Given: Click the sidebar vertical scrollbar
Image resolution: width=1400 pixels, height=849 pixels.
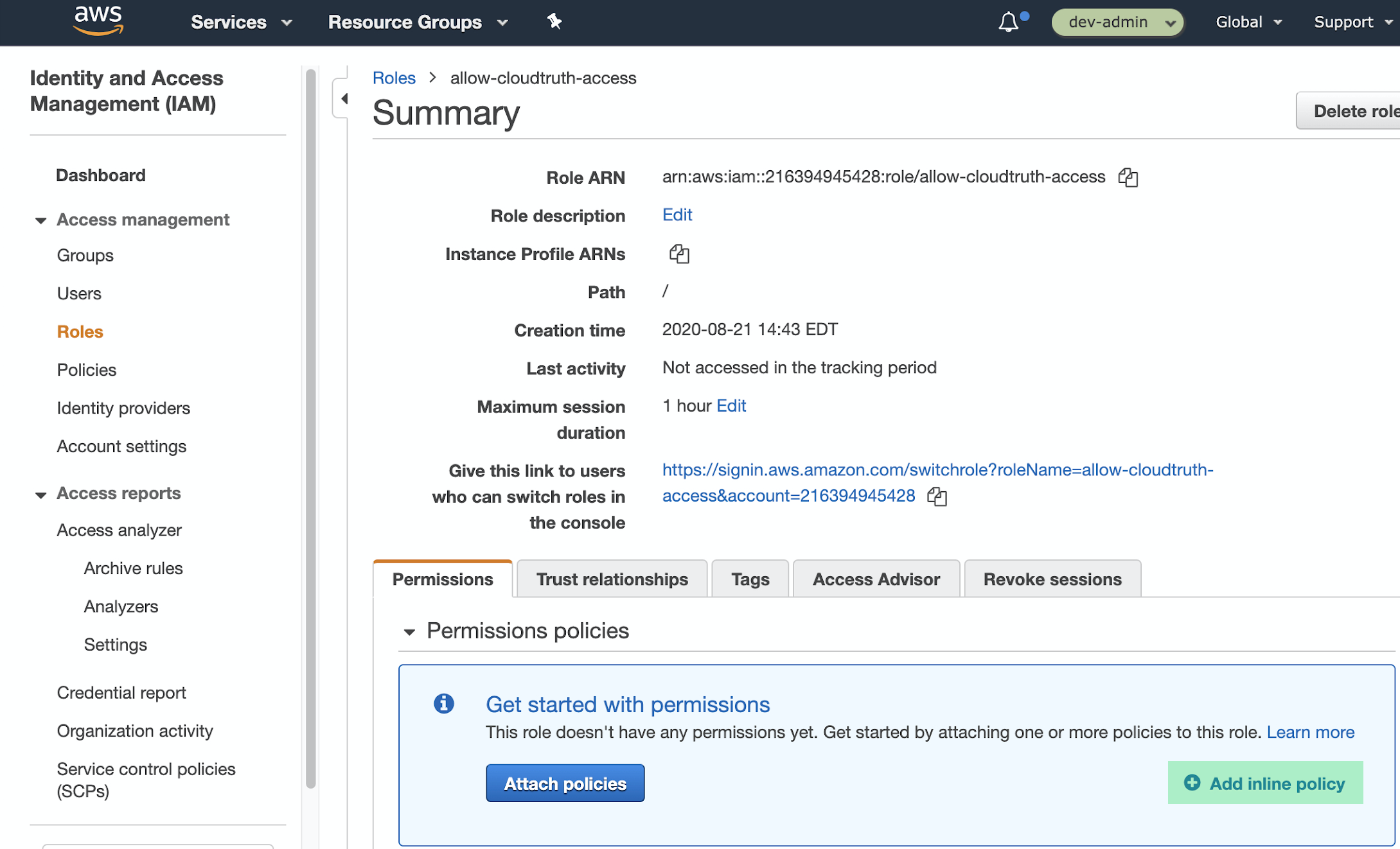Looking at the screenshot, I should click(x=311, y=424).
